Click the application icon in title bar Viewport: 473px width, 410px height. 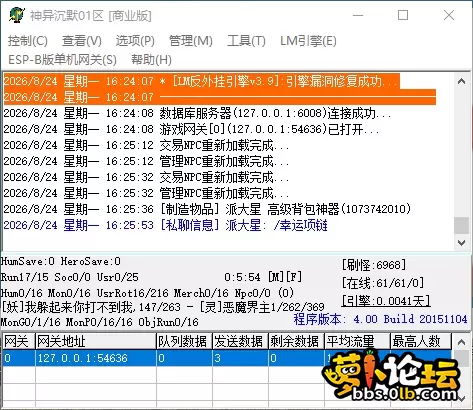point(16,15)
